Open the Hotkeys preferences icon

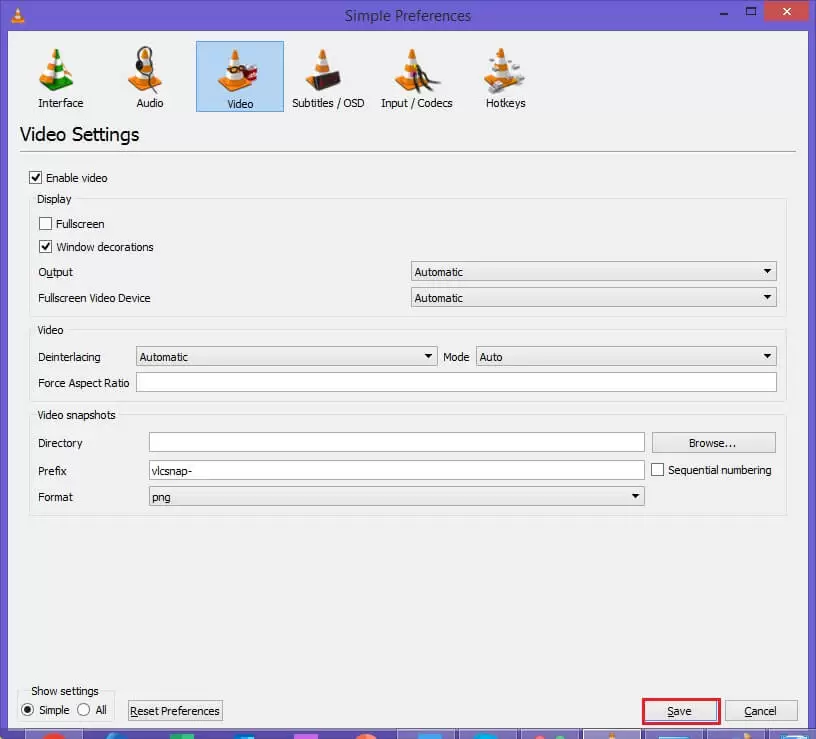click(503, 70)
